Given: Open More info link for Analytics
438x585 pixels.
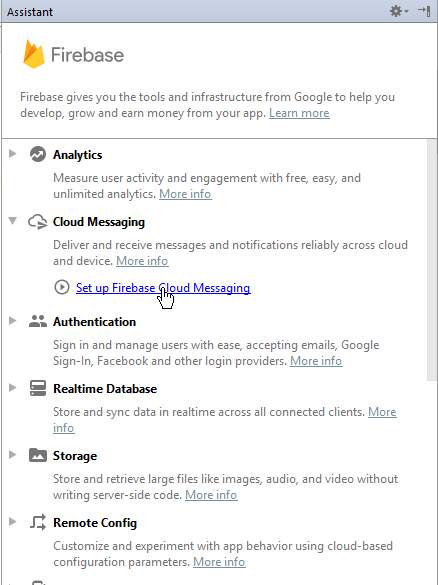Looking at the screenshot, I should 185,194.
